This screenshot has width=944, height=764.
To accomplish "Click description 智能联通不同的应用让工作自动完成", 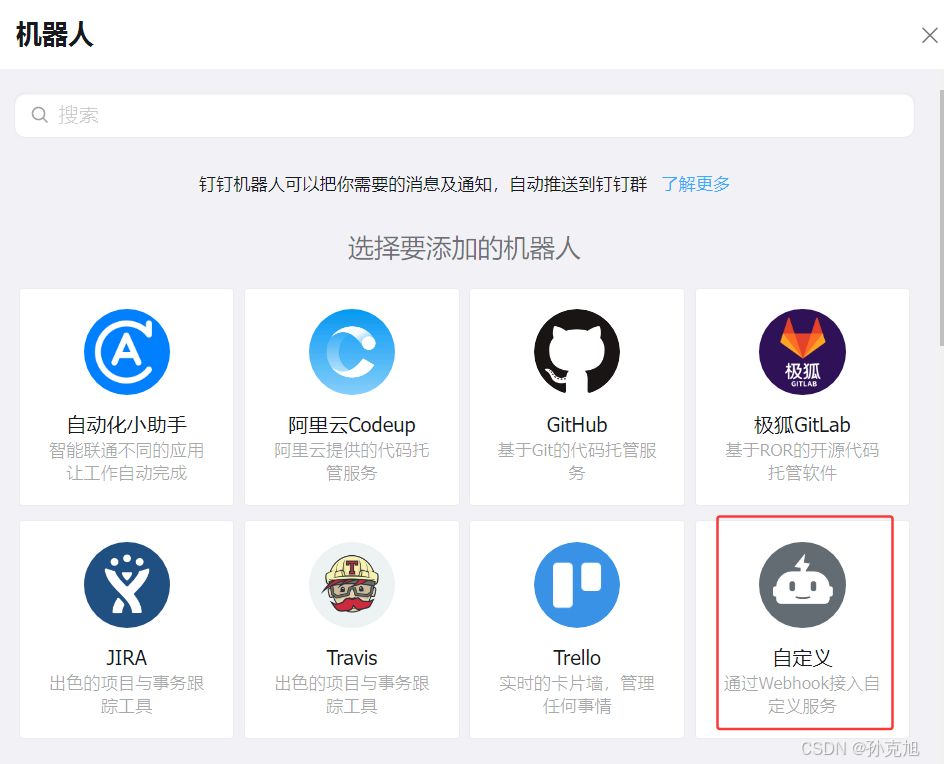I will click(126, 461).
